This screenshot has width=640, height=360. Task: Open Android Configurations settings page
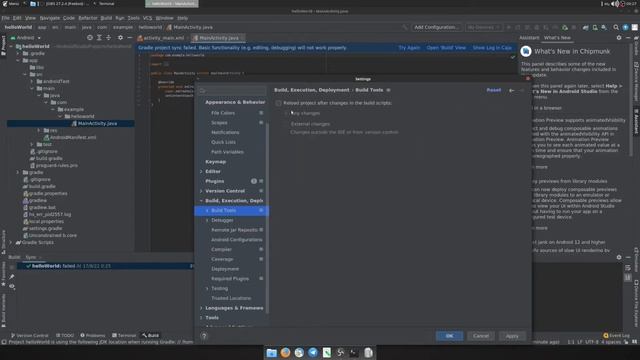tap(237, 240)
